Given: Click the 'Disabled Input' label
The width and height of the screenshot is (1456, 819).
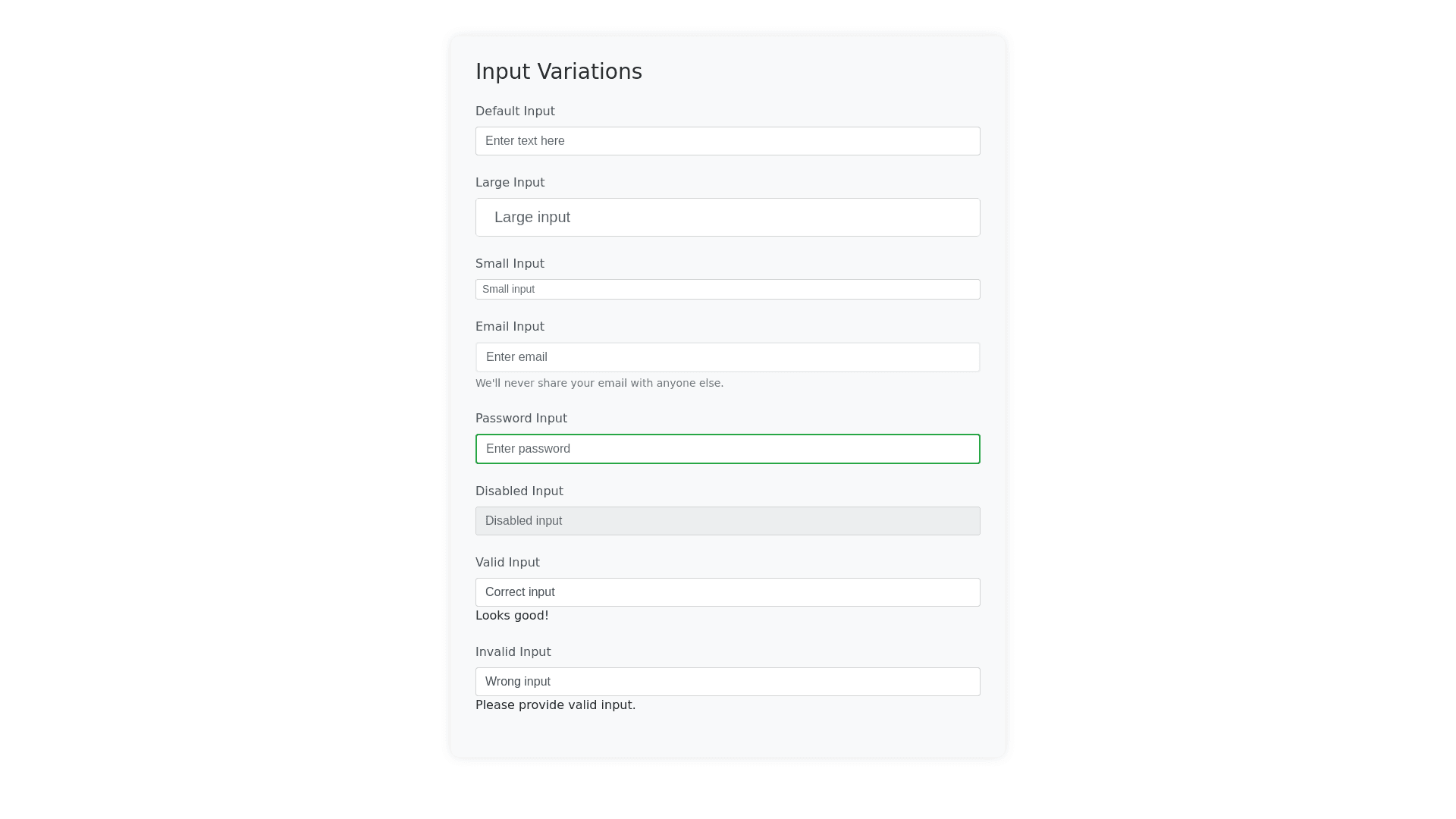Looking at the screenshot, I should pyautogui.click(x=519, y=491).
